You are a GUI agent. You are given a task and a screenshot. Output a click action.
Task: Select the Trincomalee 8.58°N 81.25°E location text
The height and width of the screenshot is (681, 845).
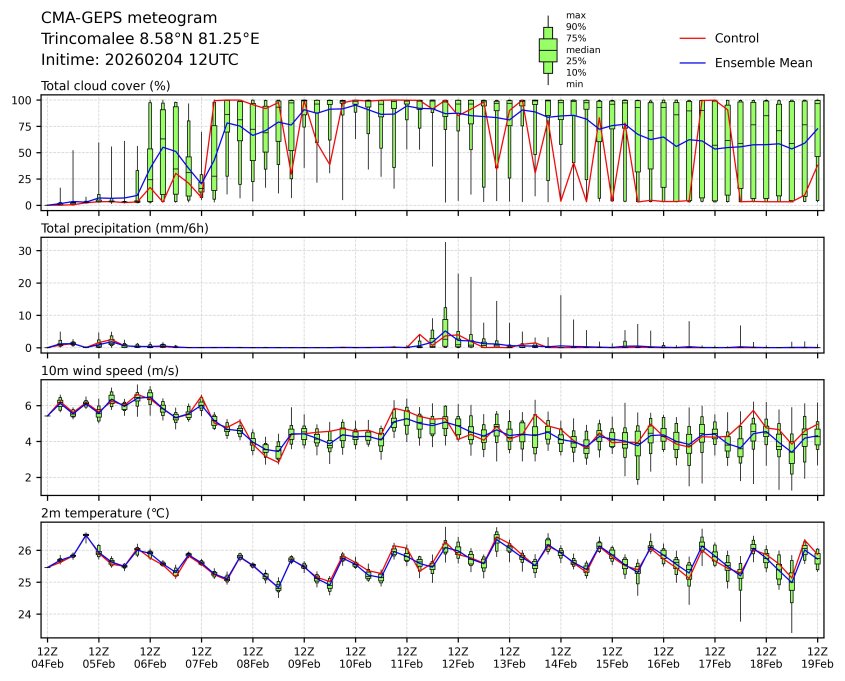pyautogui.click(x=150, y=39)
